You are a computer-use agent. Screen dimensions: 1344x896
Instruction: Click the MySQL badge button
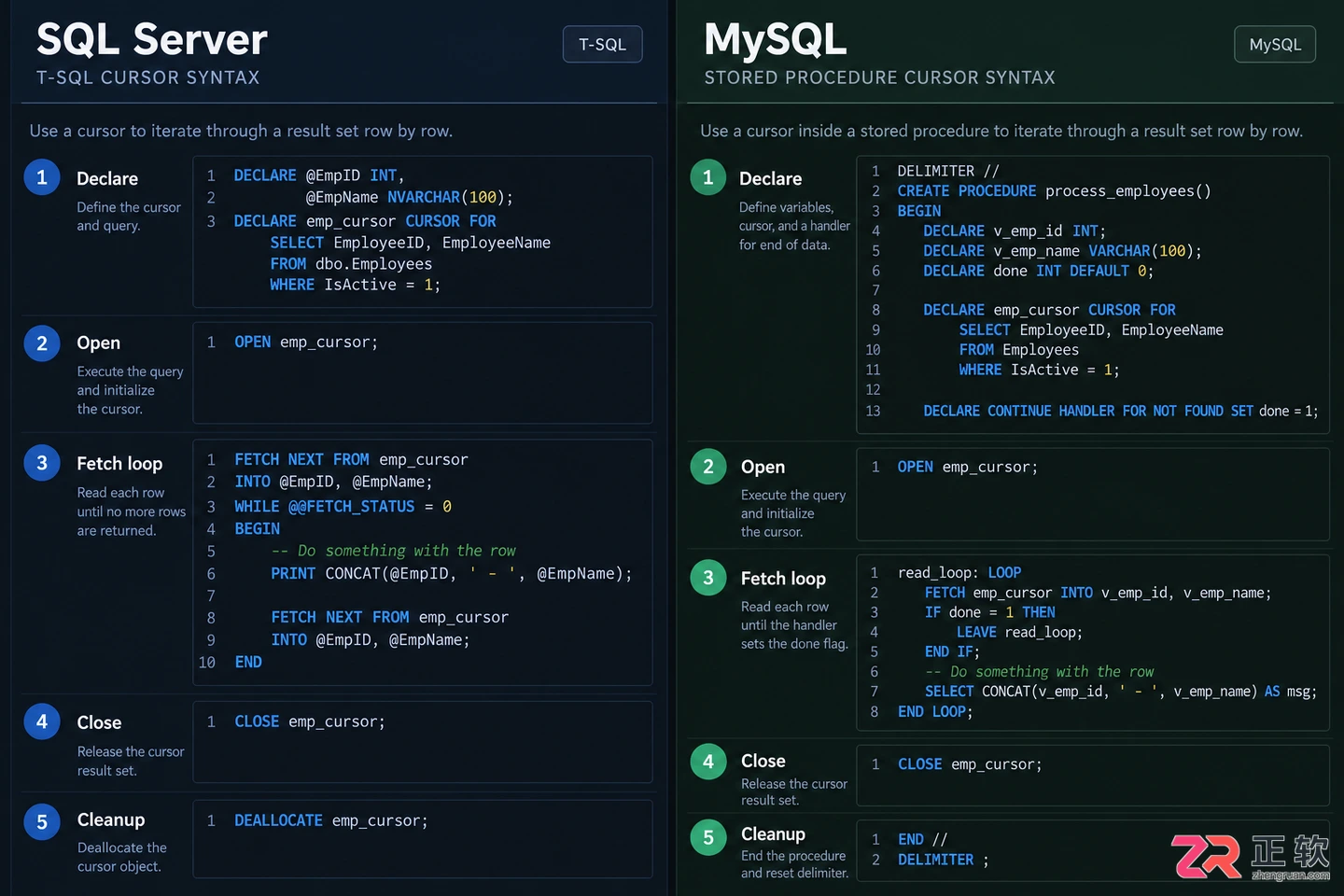(1275, 44)
